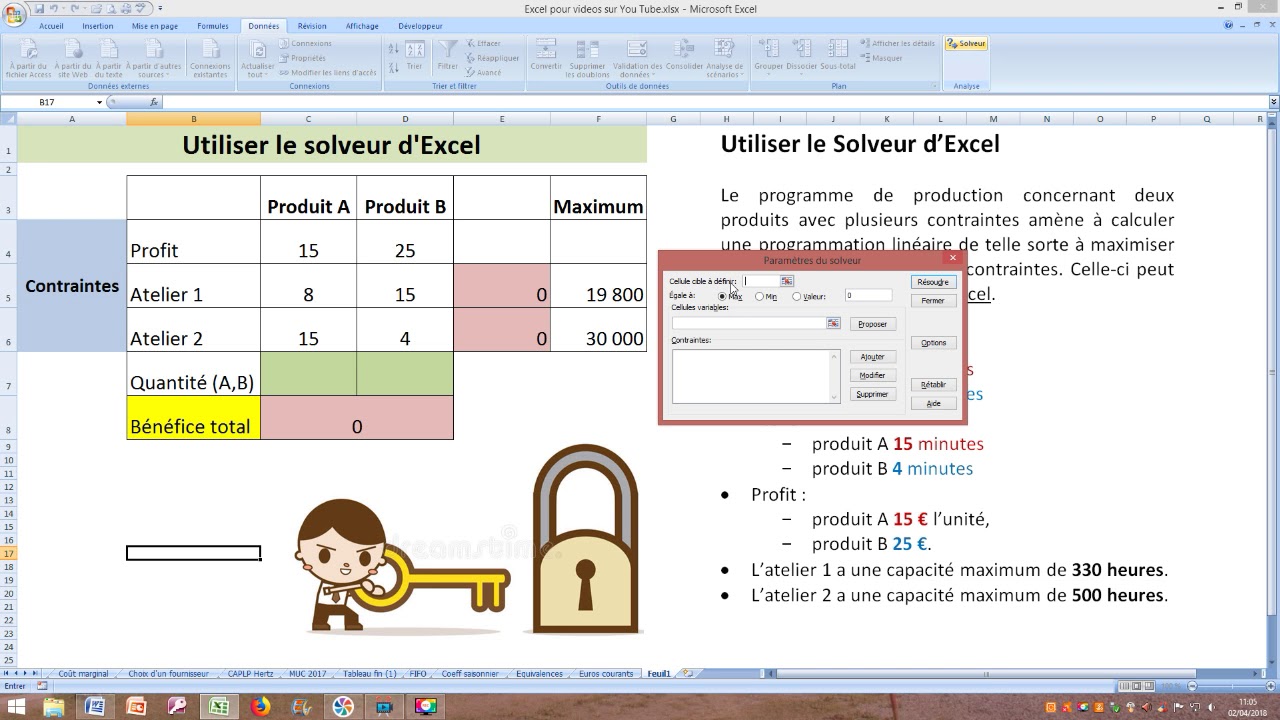Open Firefox from the taskbar
The image size is (1280, 720).
[260, 707]
